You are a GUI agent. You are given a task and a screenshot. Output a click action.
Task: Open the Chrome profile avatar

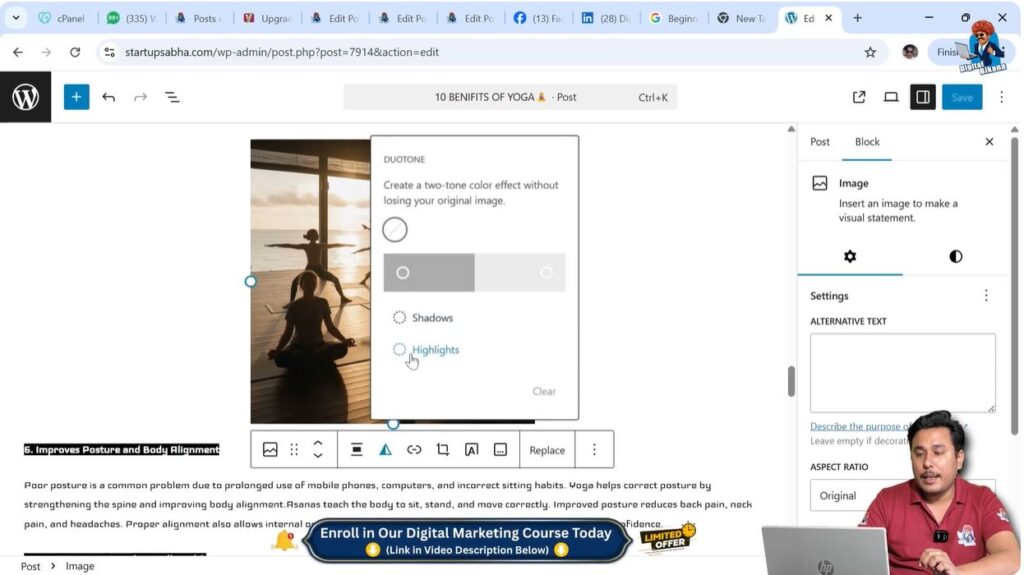[910, 52]
